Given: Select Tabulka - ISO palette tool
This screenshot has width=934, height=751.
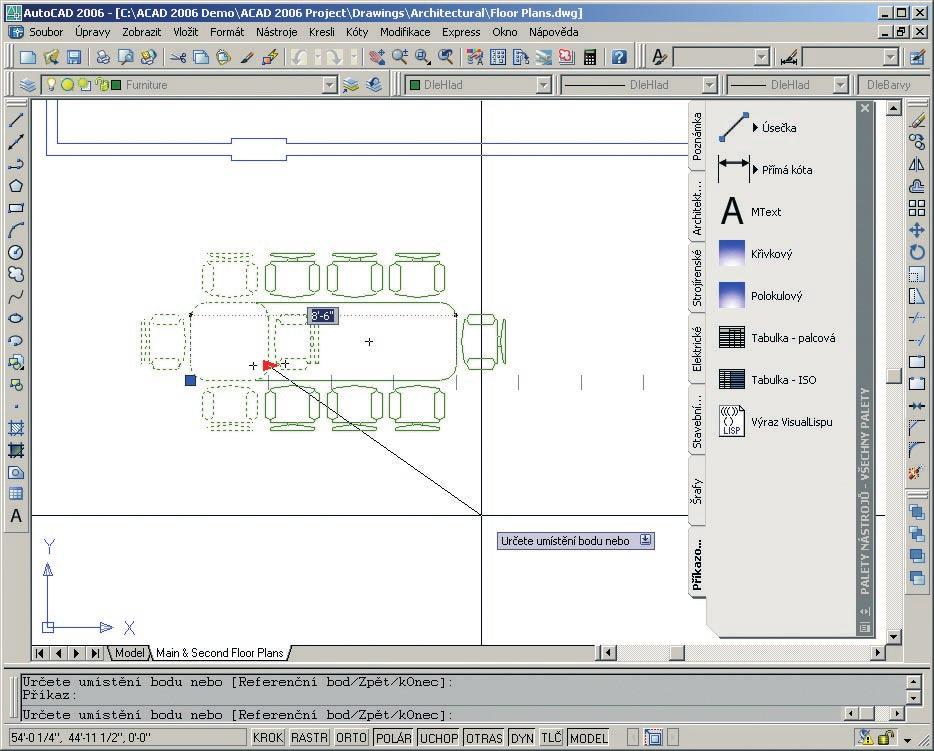Looking at the screenshot, I should coord(767,379).
